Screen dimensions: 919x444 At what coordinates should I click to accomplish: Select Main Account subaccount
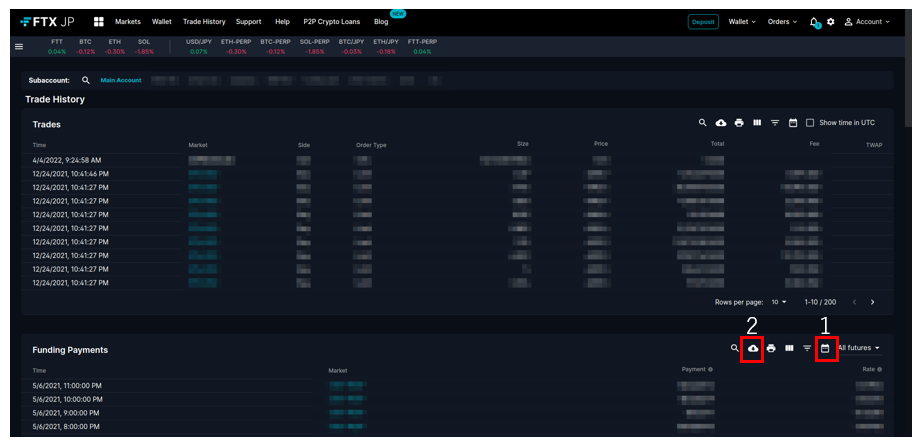(121, 80)
